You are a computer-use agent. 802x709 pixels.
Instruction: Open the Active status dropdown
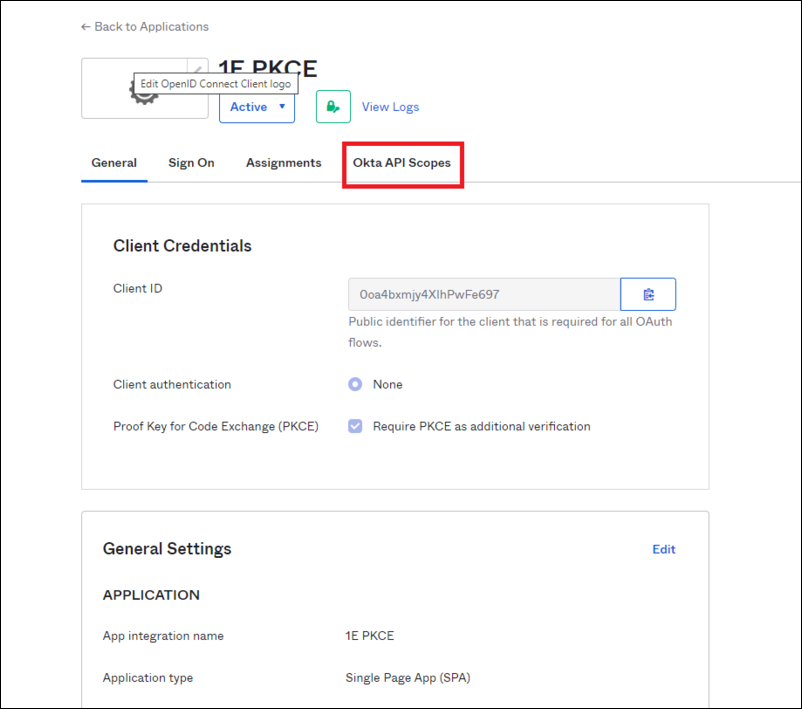pos(257,107)
